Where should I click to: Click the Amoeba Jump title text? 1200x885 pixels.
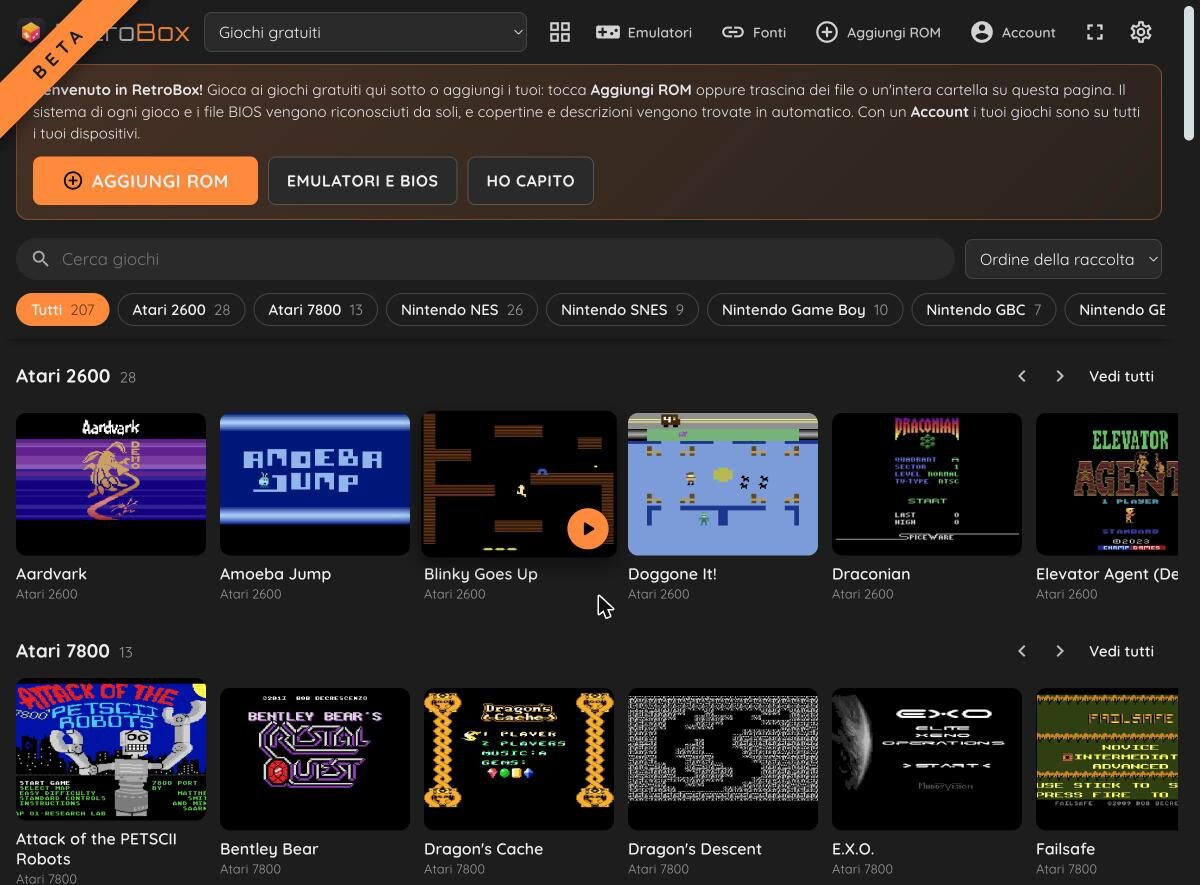275,574
